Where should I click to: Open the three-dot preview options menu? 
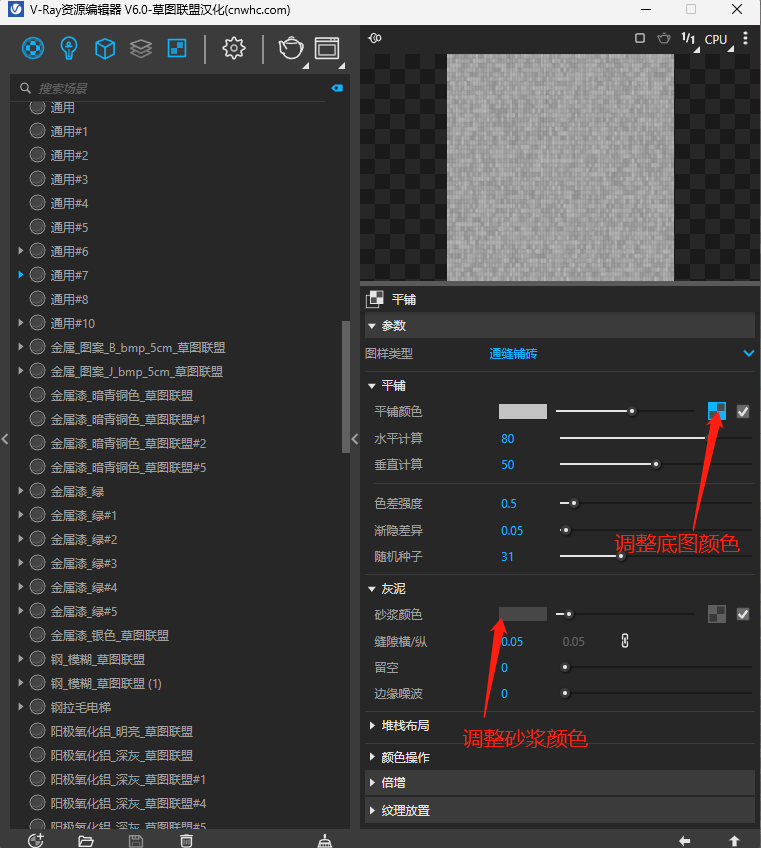point(745,38)
